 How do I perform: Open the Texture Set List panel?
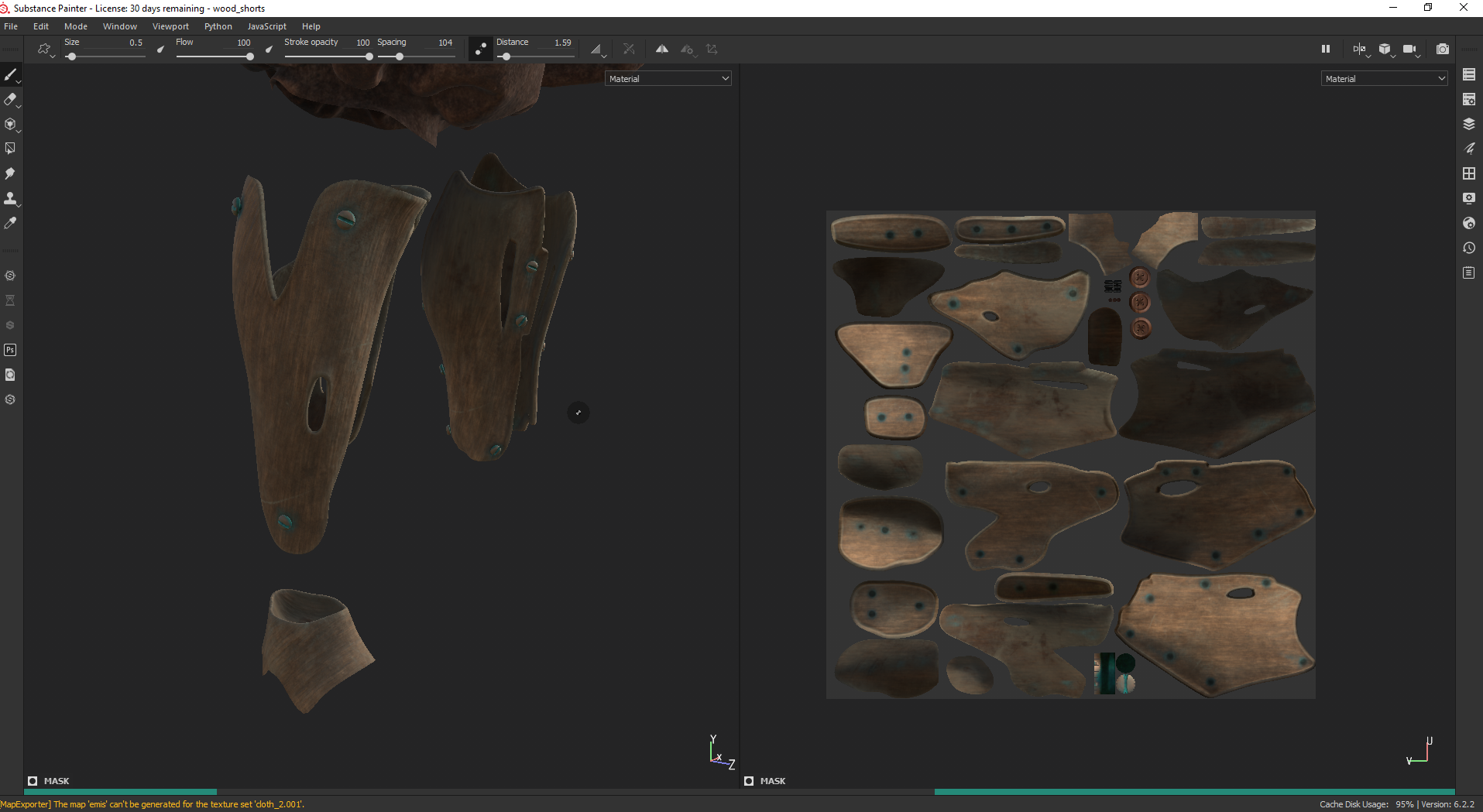coord(1469,74)
